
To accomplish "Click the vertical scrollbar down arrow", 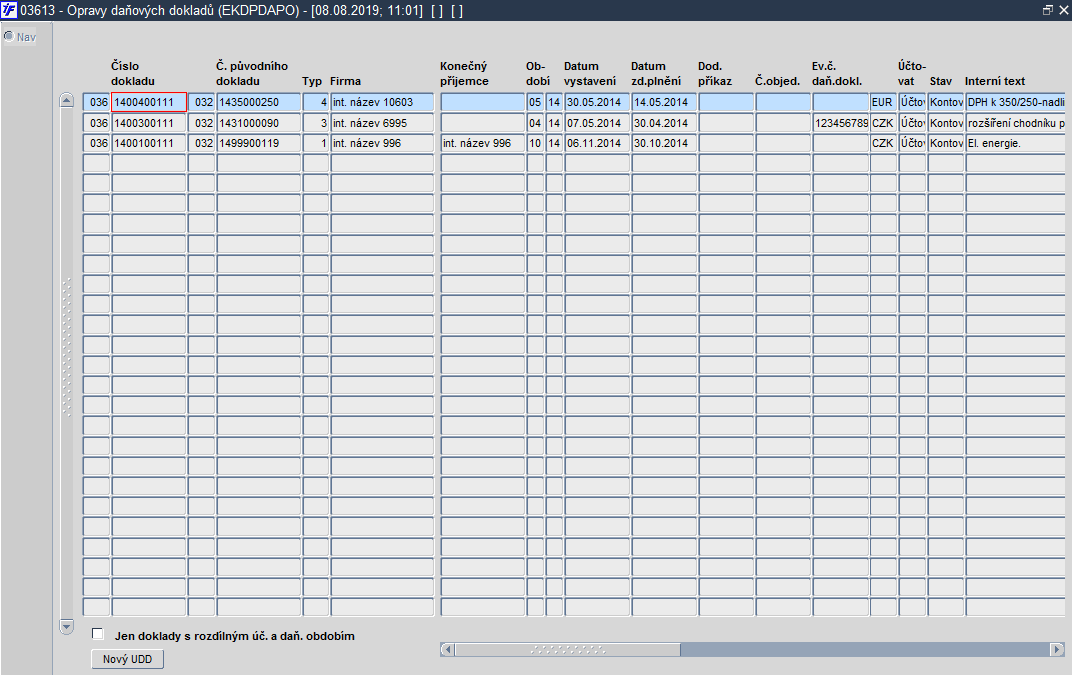I will [x=66, y=626].
